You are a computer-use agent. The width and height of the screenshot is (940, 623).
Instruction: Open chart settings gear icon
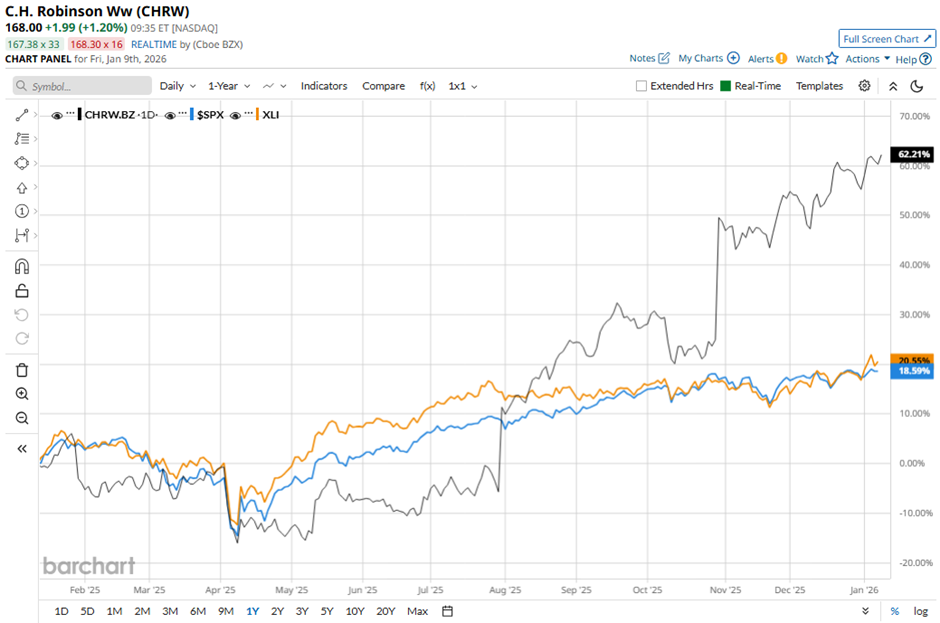click(864, 86)
